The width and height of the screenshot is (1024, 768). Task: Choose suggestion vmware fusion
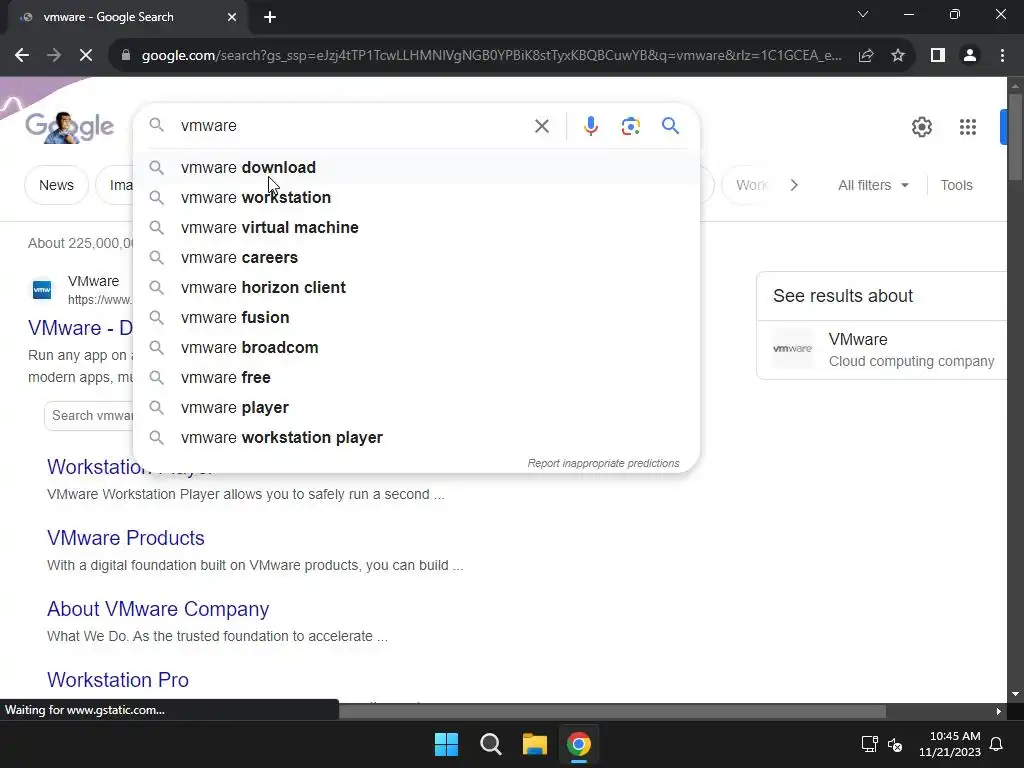[x=417, y=318]
